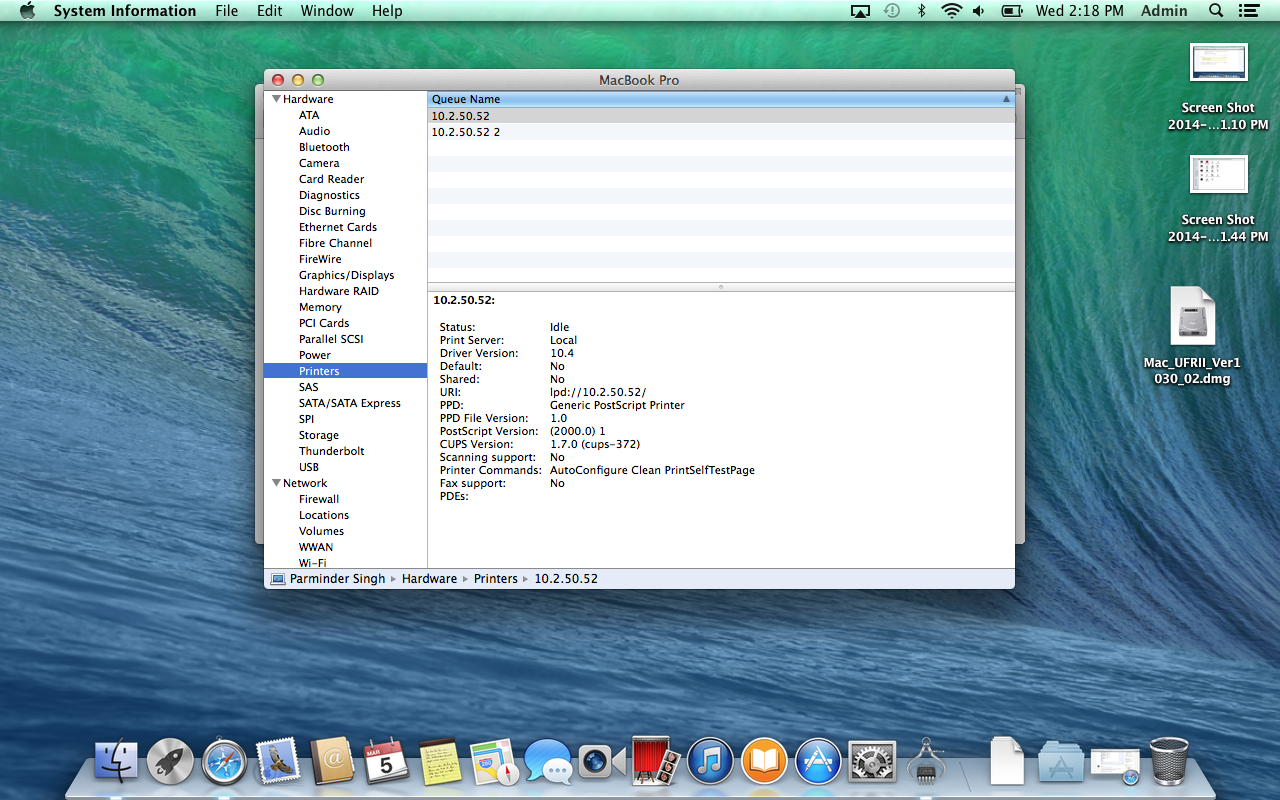Viewport: 1280px width, 800px height.
Task: Reverse sort with Queue Name arrow
Action: 1006,99
